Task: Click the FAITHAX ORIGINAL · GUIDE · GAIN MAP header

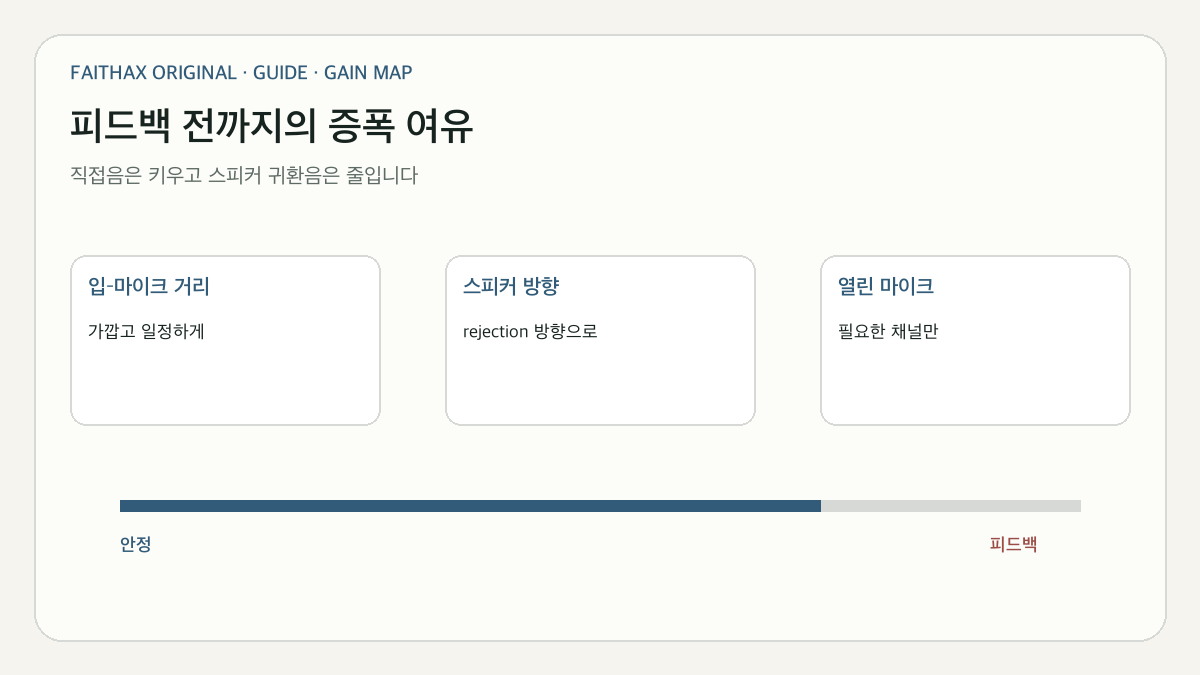Action: pos(241,73)
